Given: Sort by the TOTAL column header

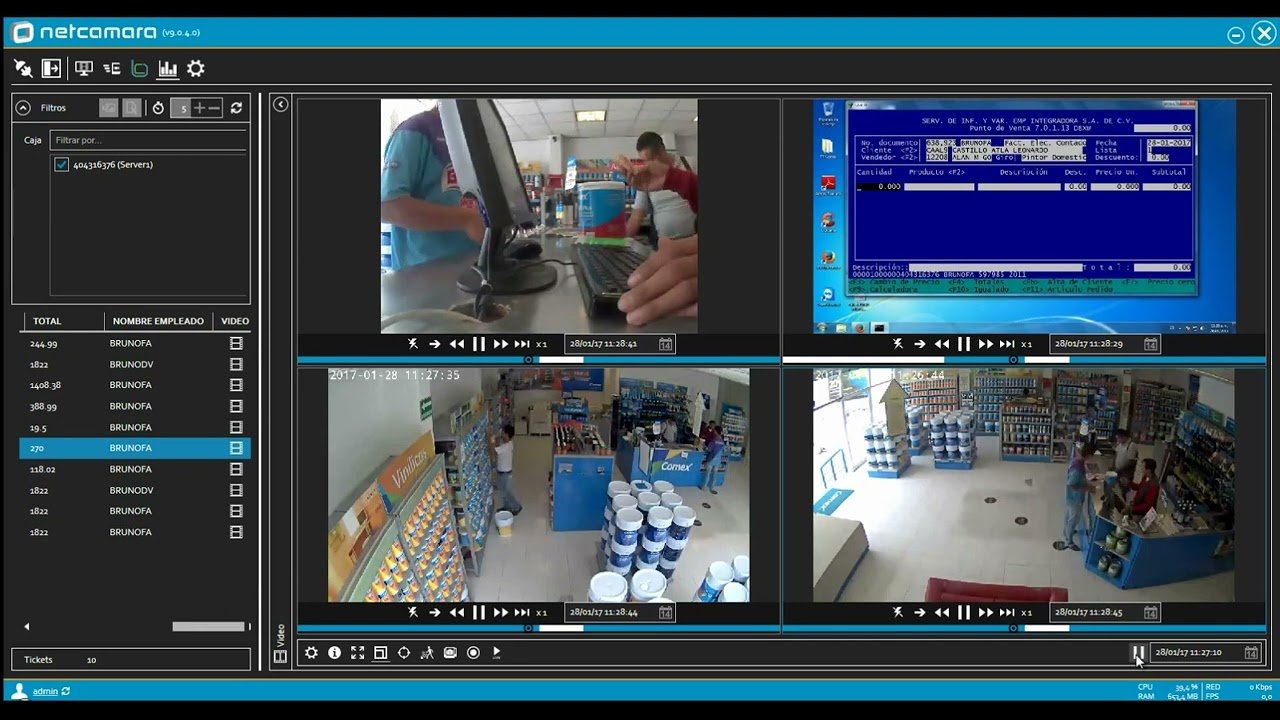Looking at the screenshot, I should pyautogui.click(x=47, y=321).
